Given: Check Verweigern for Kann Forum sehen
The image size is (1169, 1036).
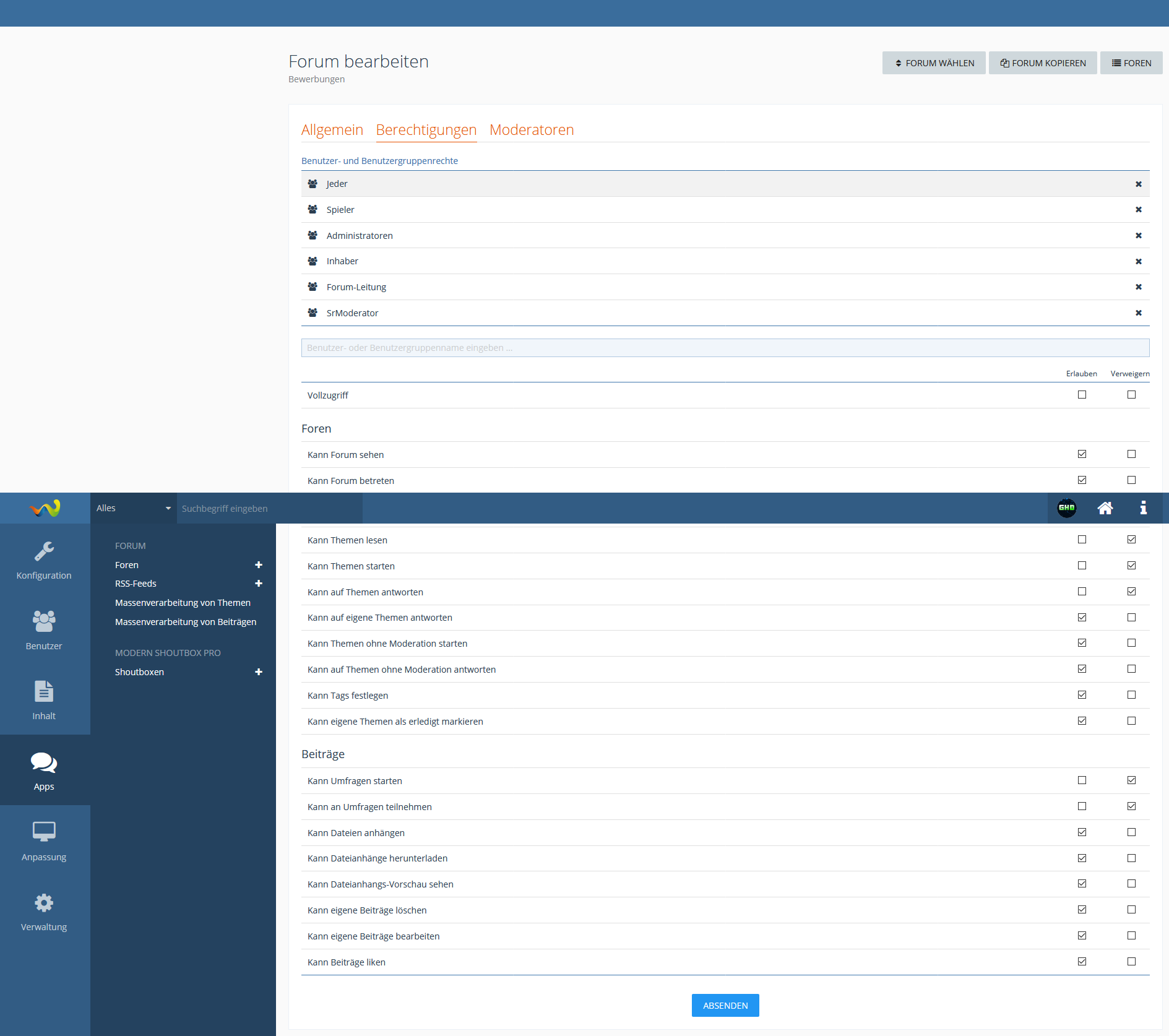Looking at the screenshot, I should click(1131, 454).
